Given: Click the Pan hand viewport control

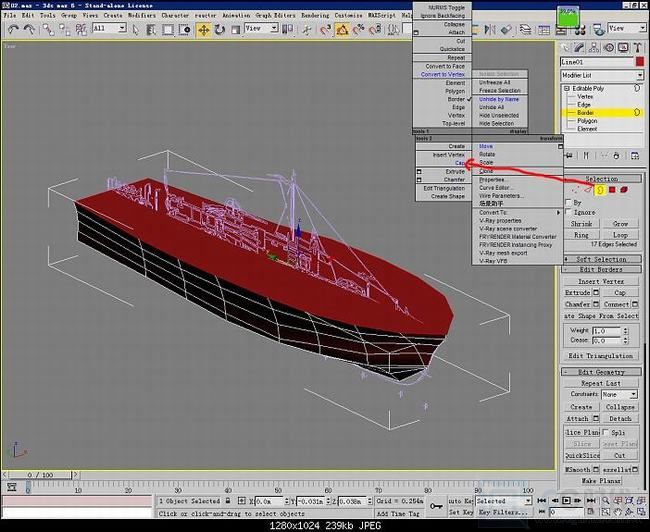Looking at the screenshot, I should (x=618, y=512).
